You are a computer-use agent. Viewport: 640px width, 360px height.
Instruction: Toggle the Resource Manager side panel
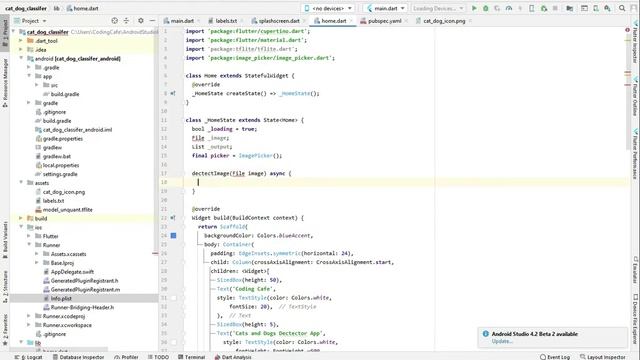pyautogui.click(x=5, y=83)
